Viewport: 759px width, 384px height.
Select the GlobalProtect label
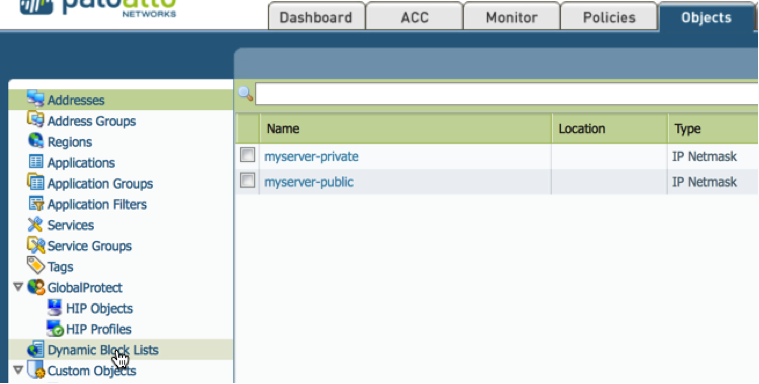[85, 288]
